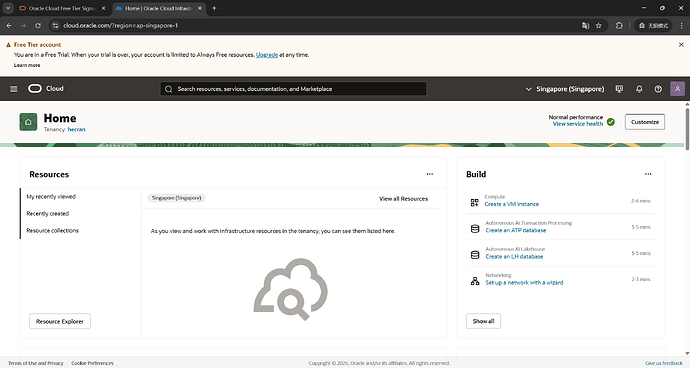Open the Singapore region dropdown
This screenshot has width=690, height=368.
(565, 89)
